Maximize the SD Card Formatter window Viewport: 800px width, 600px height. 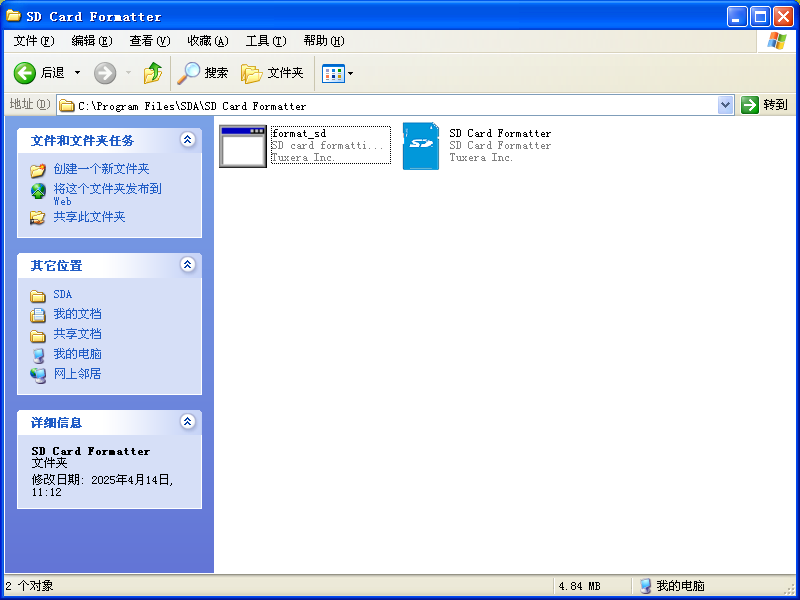coord(760,17)
